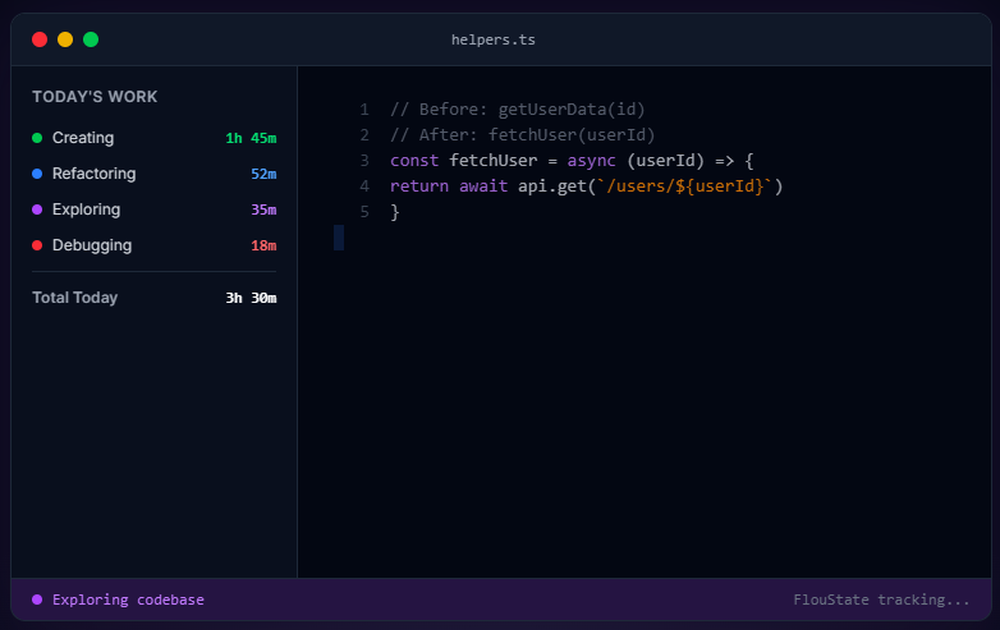The height and width of the screenshot is (630, 1000).
Task: Click line number 3 in the editor
Action: tap(364, 160)
